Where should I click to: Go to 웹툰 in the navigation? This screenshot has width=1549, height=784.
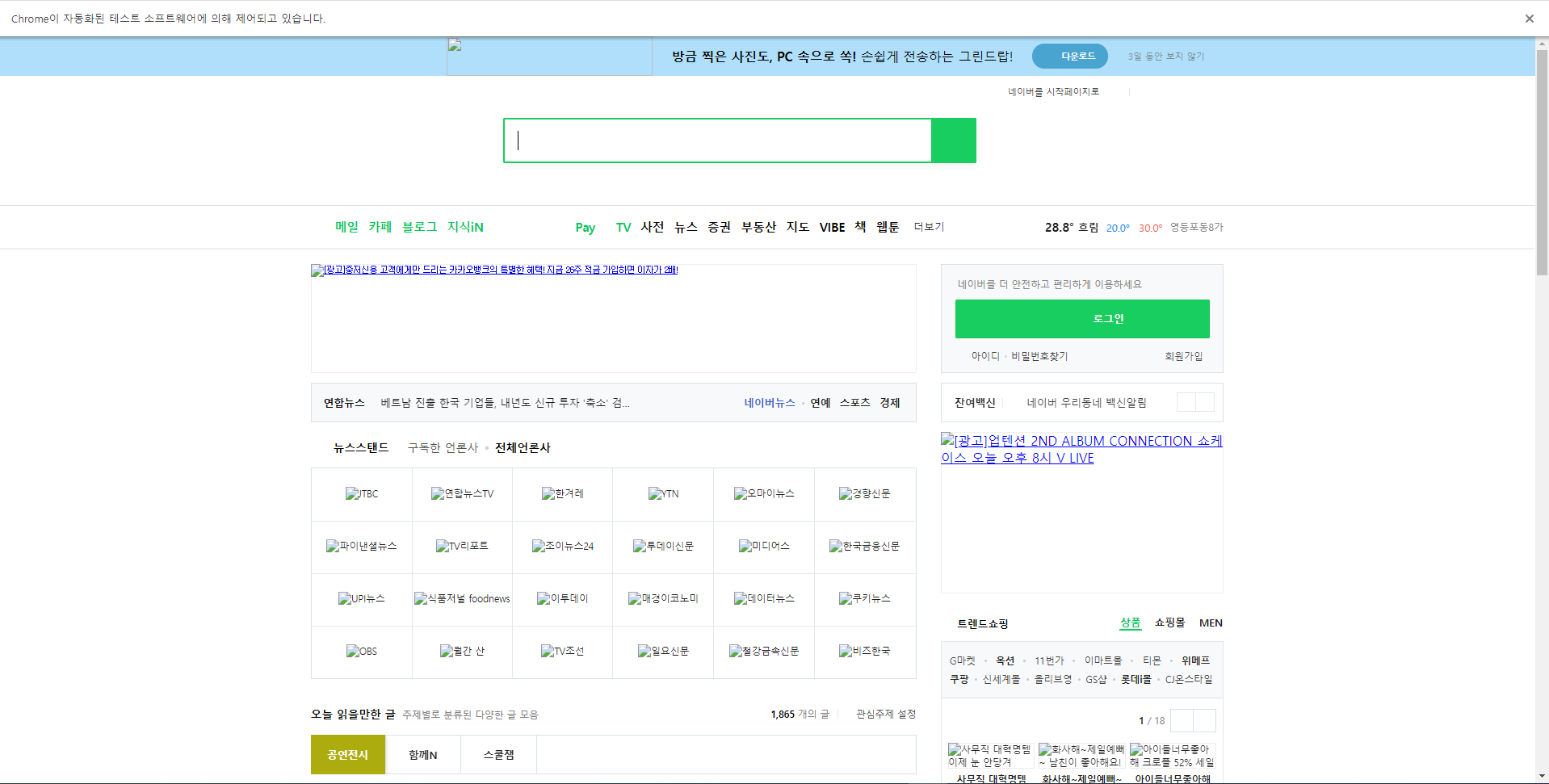(888, 227)
